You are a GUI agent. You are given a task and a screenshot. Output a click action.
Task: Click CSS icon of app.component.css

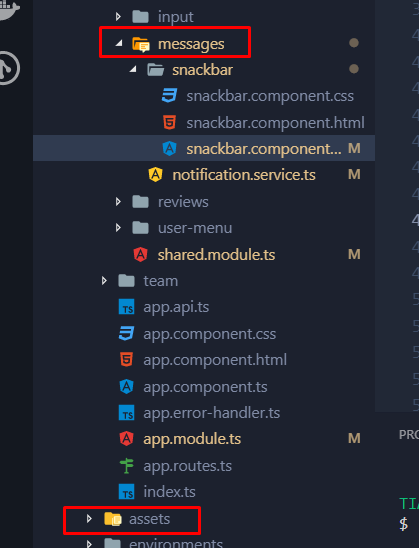[x=127, y=333]
